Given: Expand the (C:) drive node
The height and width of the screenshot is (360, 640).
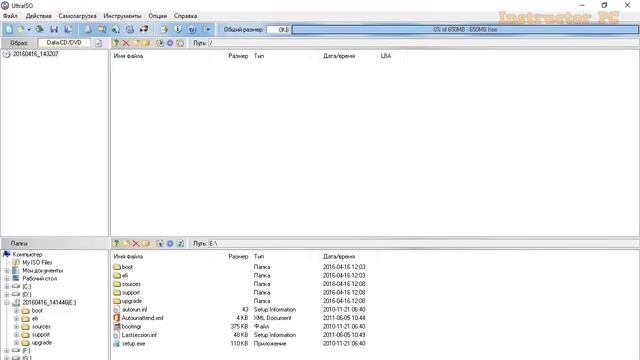Looking at the screenshot, I should (7, 287).
